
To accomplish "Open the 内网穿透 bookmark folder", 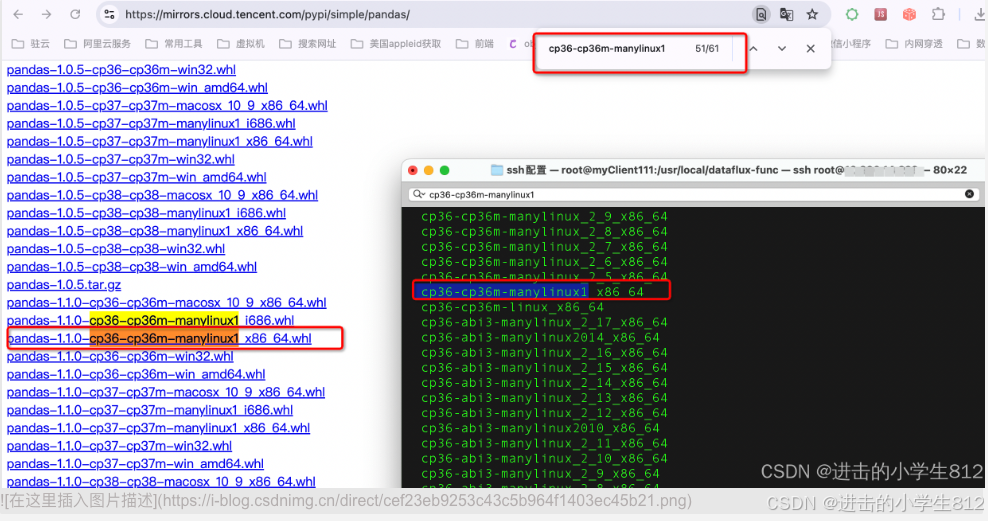I will (x=914, y=43).
